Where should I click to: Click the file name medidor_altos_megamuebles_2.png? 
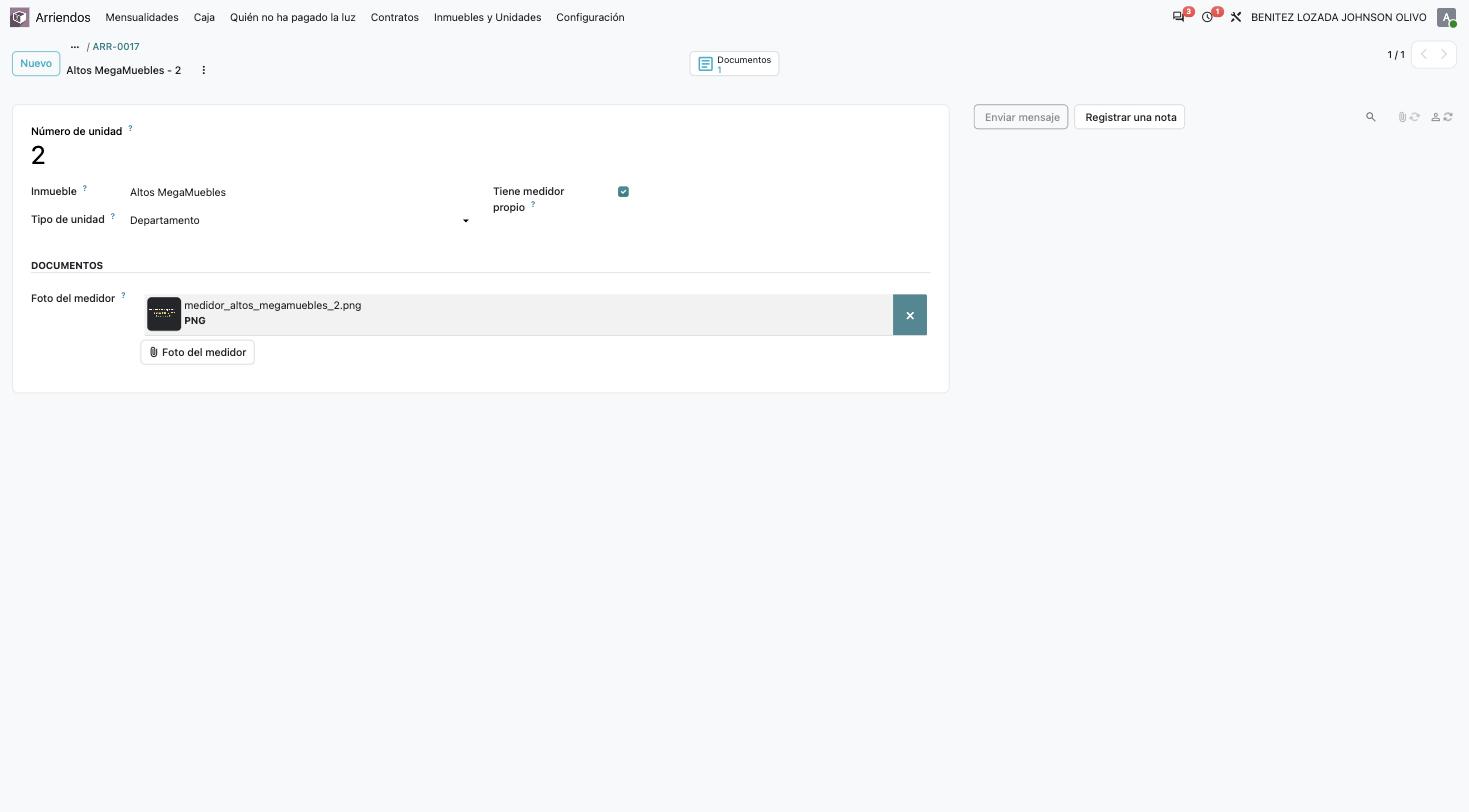coord(272,305)
